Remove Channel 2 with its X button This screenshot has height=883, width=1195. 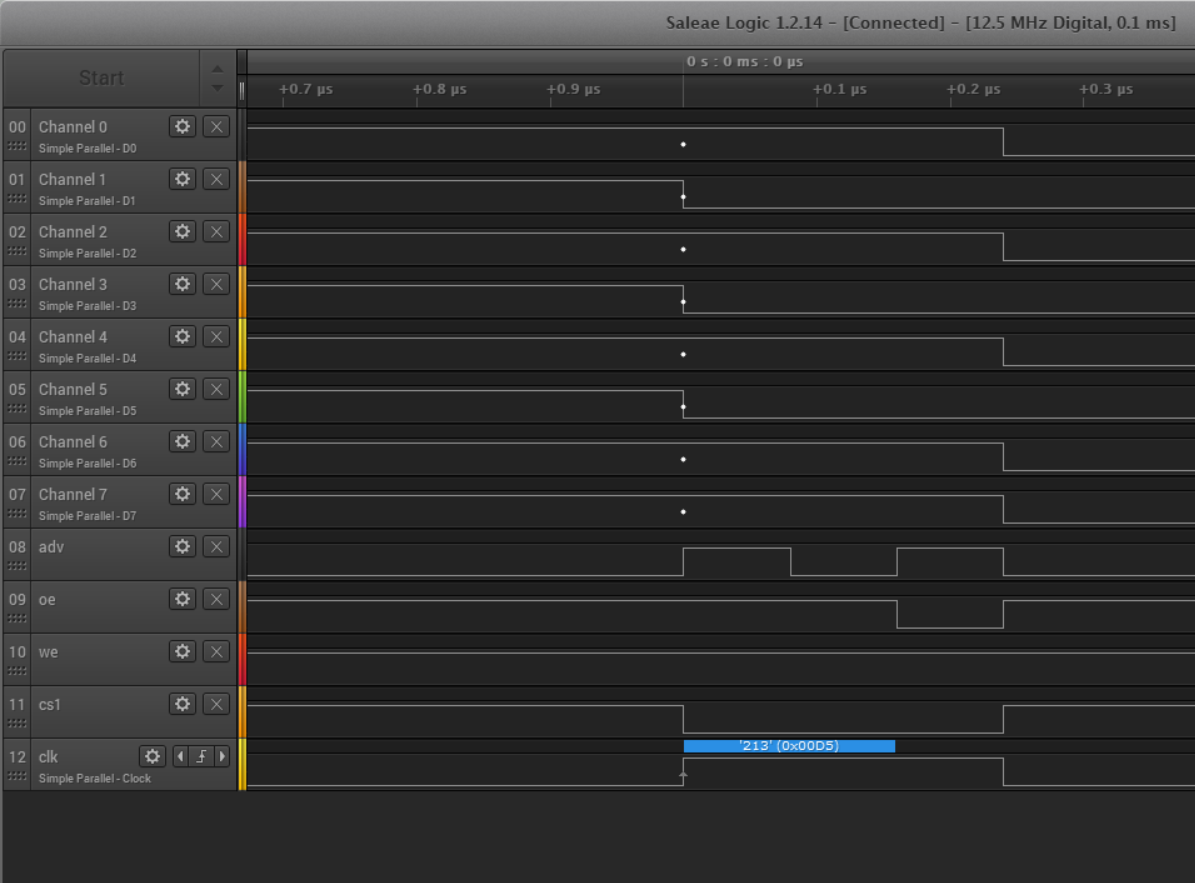[216, 232]
